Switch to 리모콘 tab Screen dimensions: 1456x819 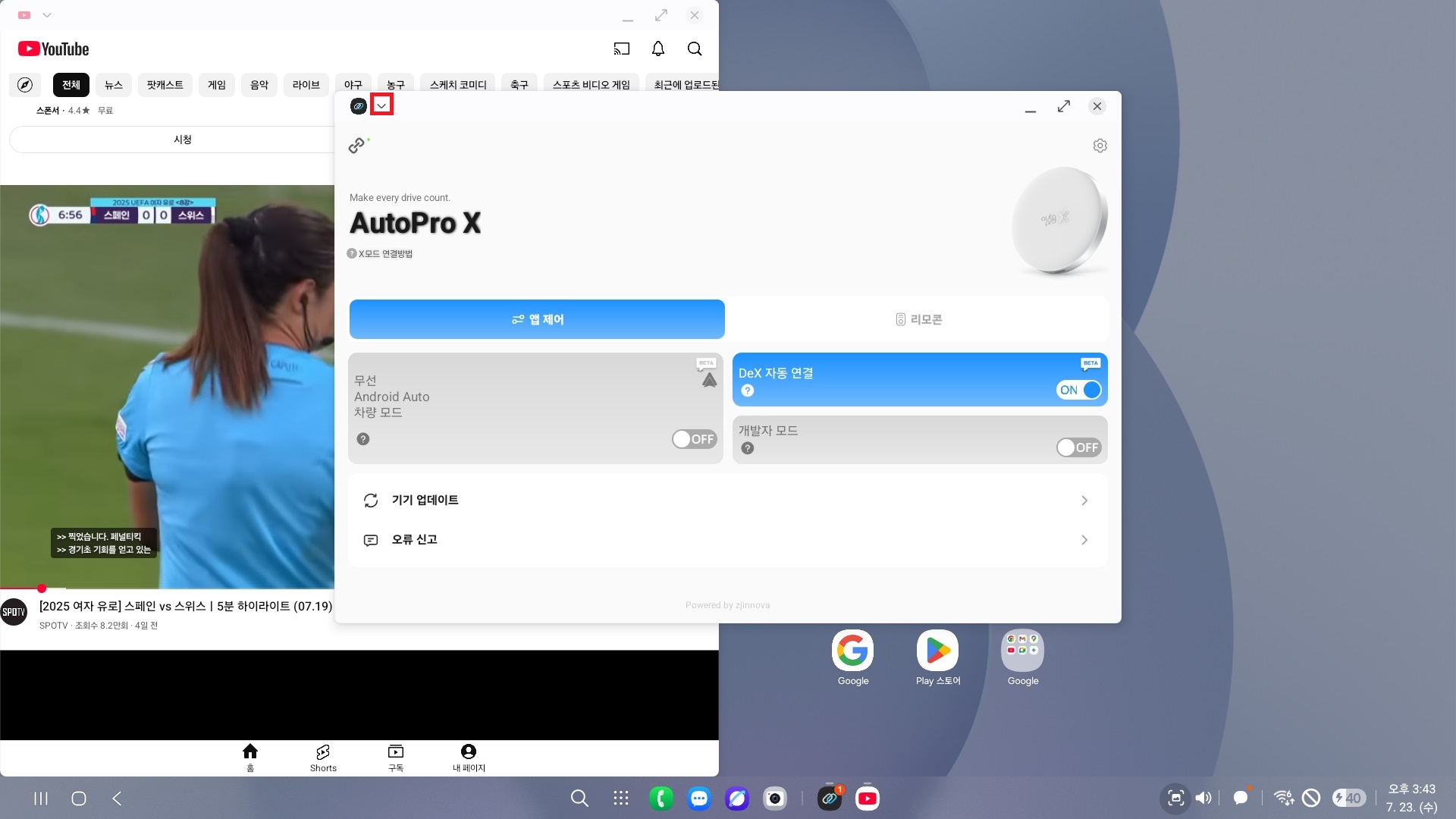coord(918,319)
